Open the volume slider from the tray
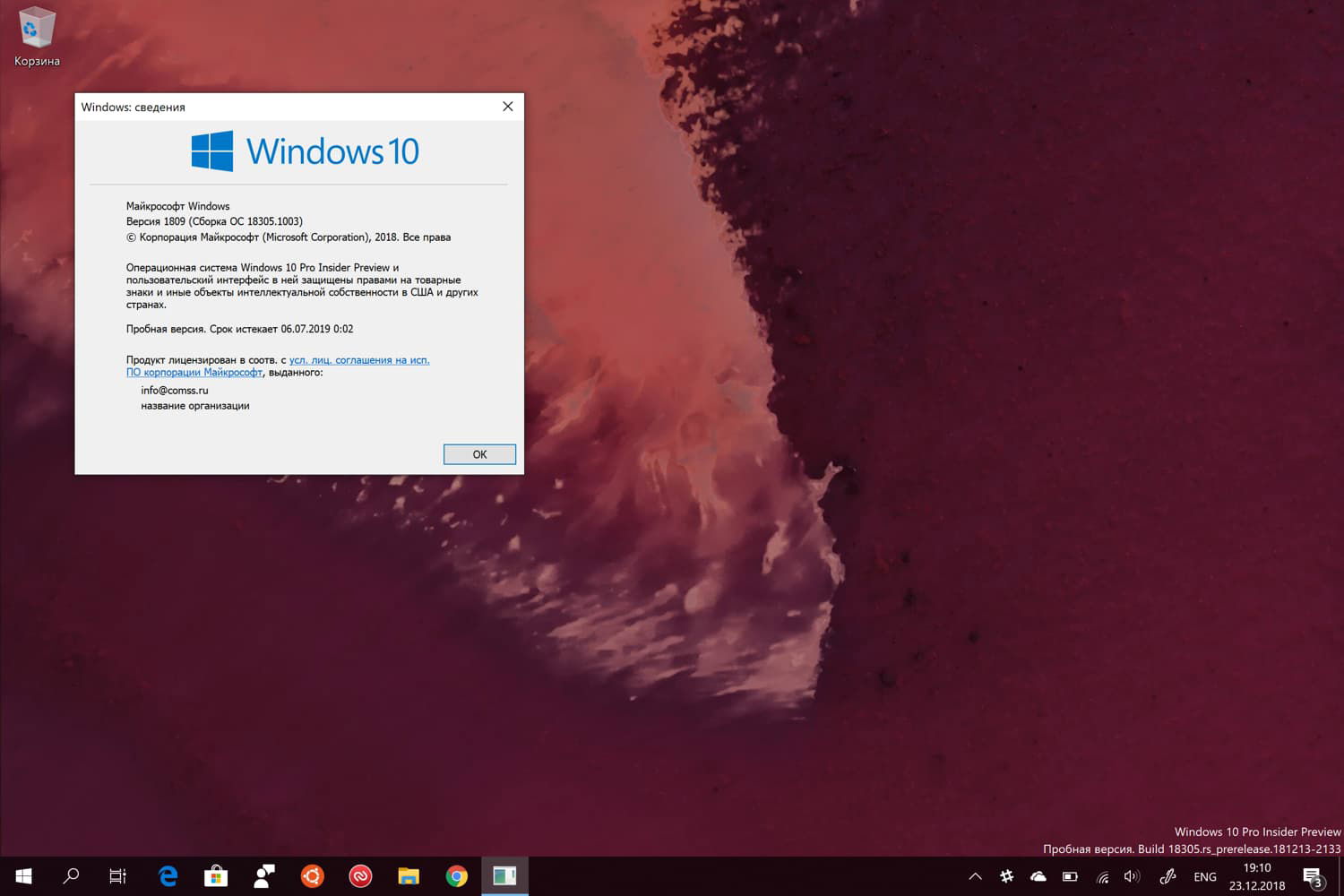Viewport: 1344px width, 896px height. point(1132,877)
